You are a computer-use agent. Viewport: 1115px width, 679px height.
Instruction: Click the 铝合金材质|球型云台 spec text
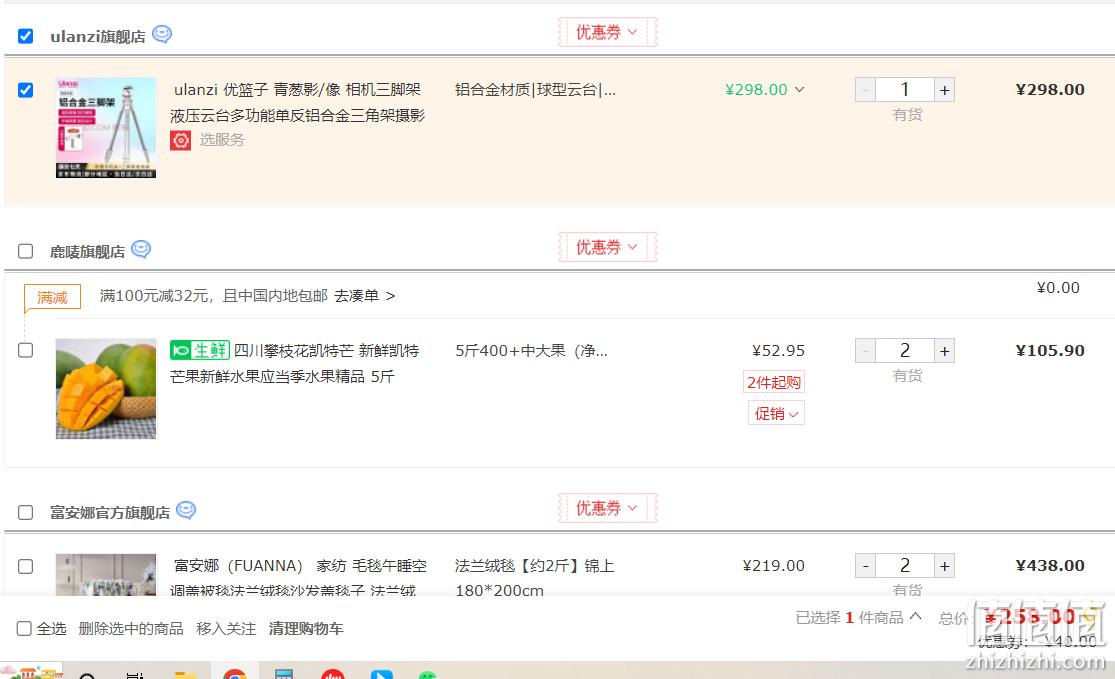tap(535, 90)
